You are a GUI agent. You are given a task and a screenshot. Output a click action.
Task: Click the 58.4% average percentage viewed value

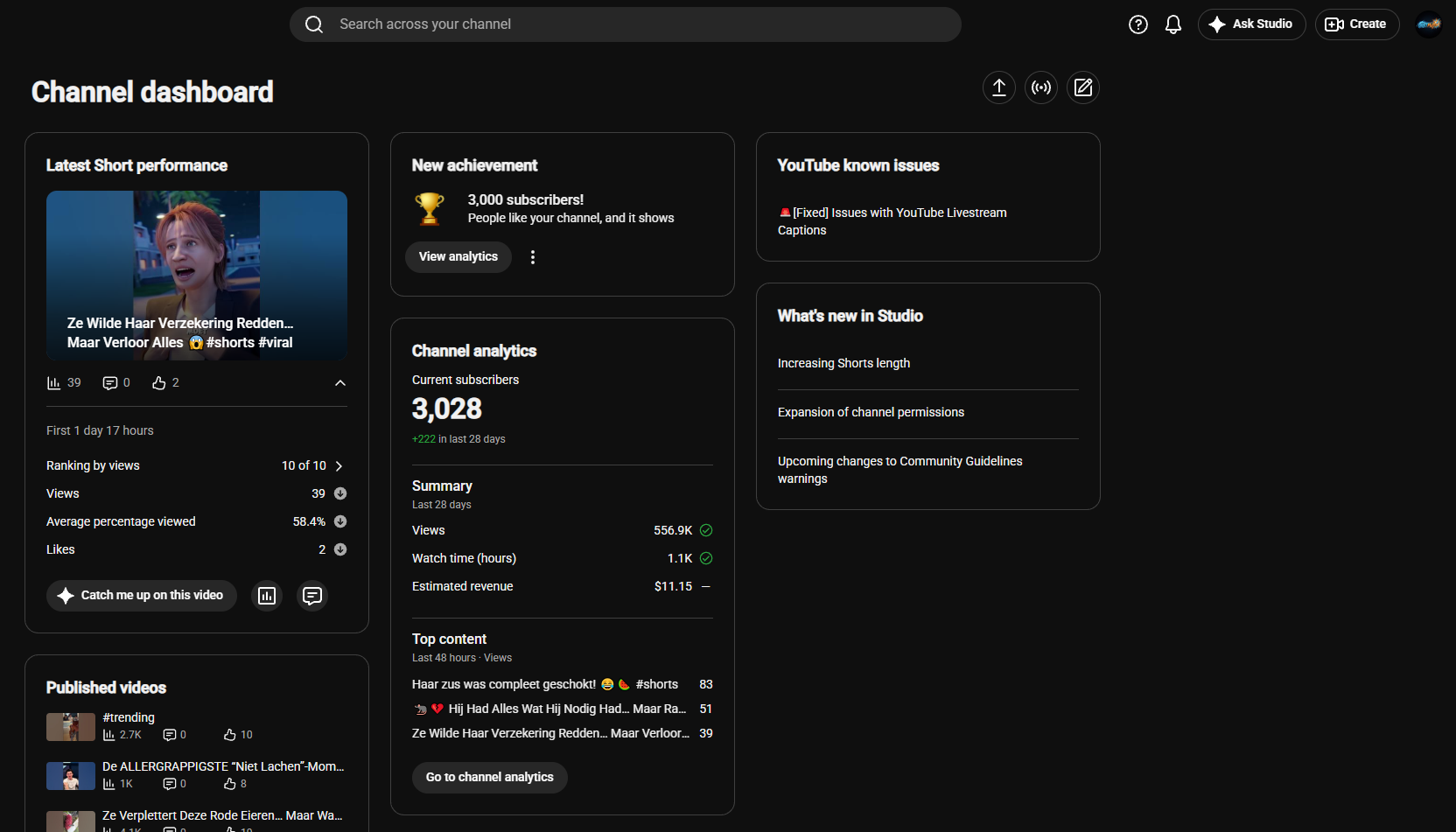tap(309, 521)
